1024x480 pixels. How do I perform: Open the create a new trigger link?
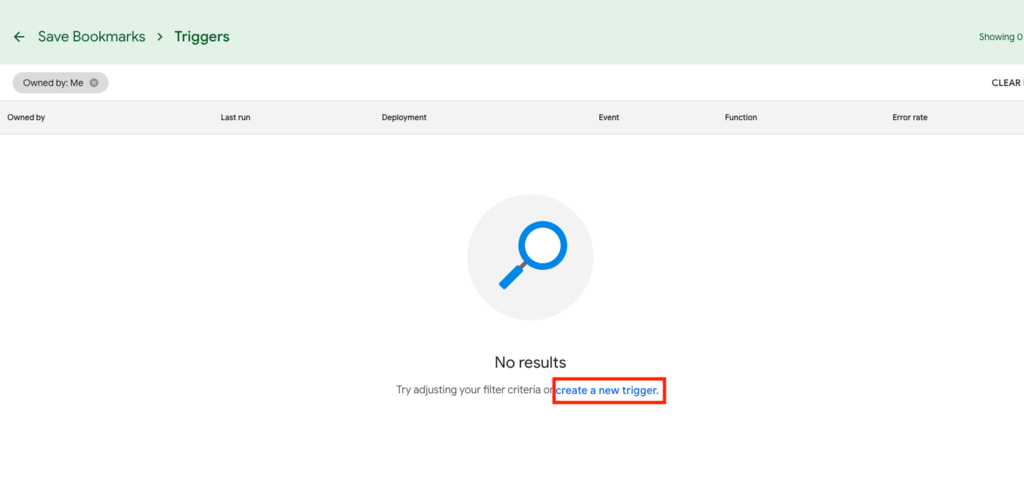[x=607, y=391]
